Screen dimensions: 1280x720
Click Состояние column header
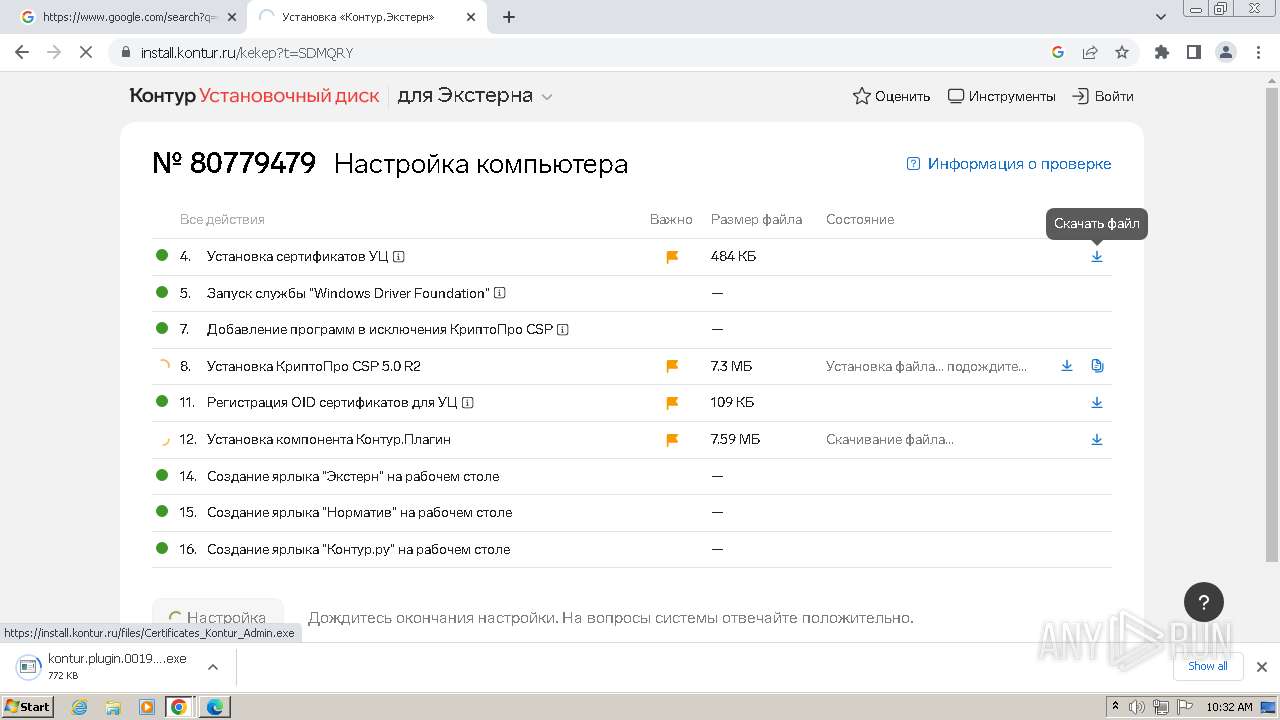click(x=860, y=219)
